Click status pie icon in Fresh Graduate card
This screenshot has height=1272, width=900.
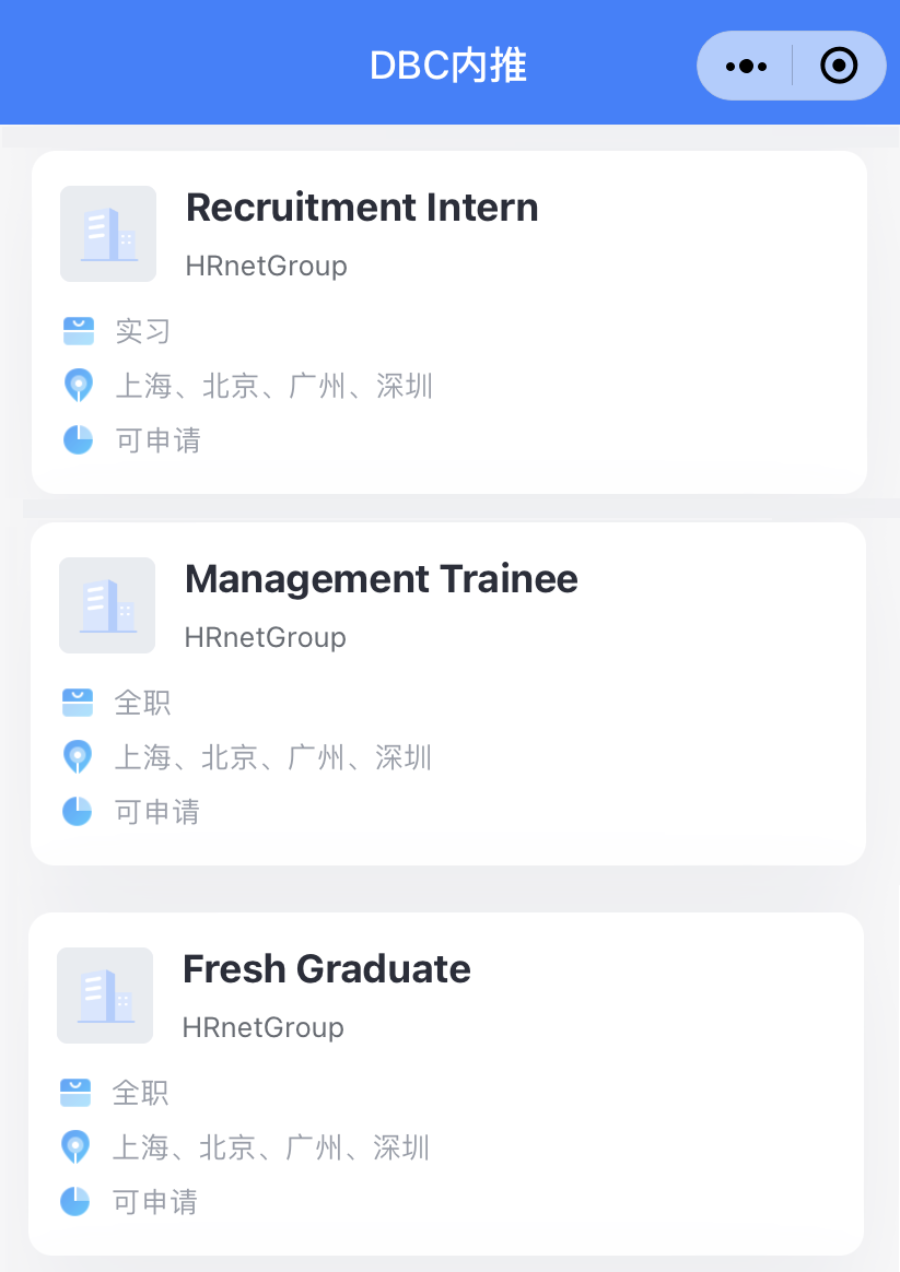[75, 1200]
